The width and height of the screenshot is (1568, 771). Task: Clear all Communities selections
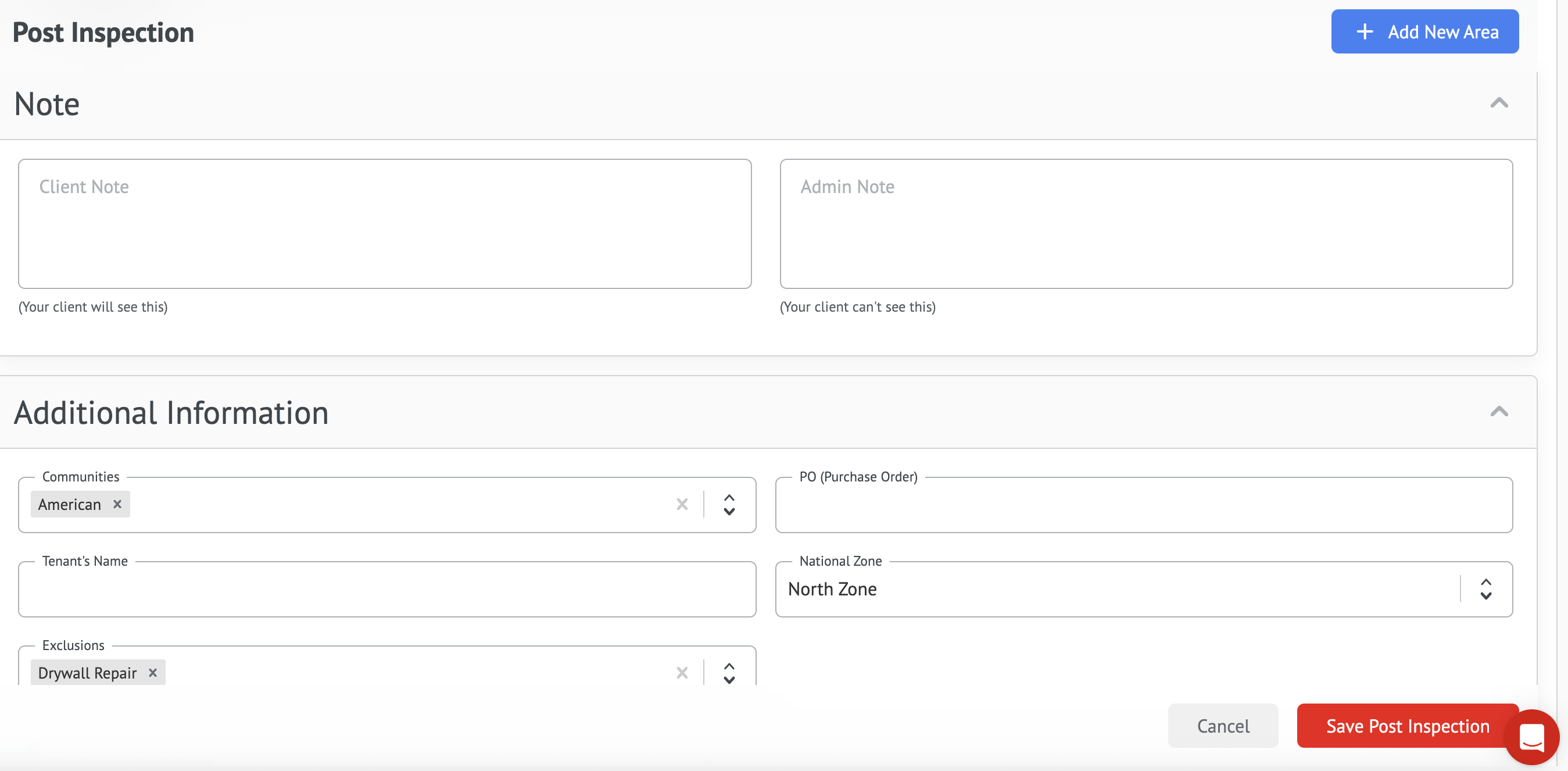pyautogui.click(x=682, y=504)
